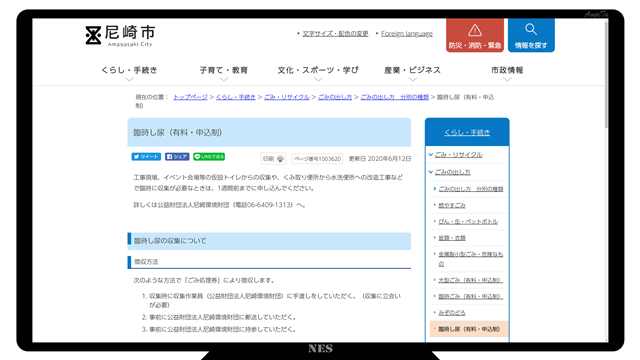Click the 徴収方法 subsection heading
640x360 pixels.
click(269, 262)
